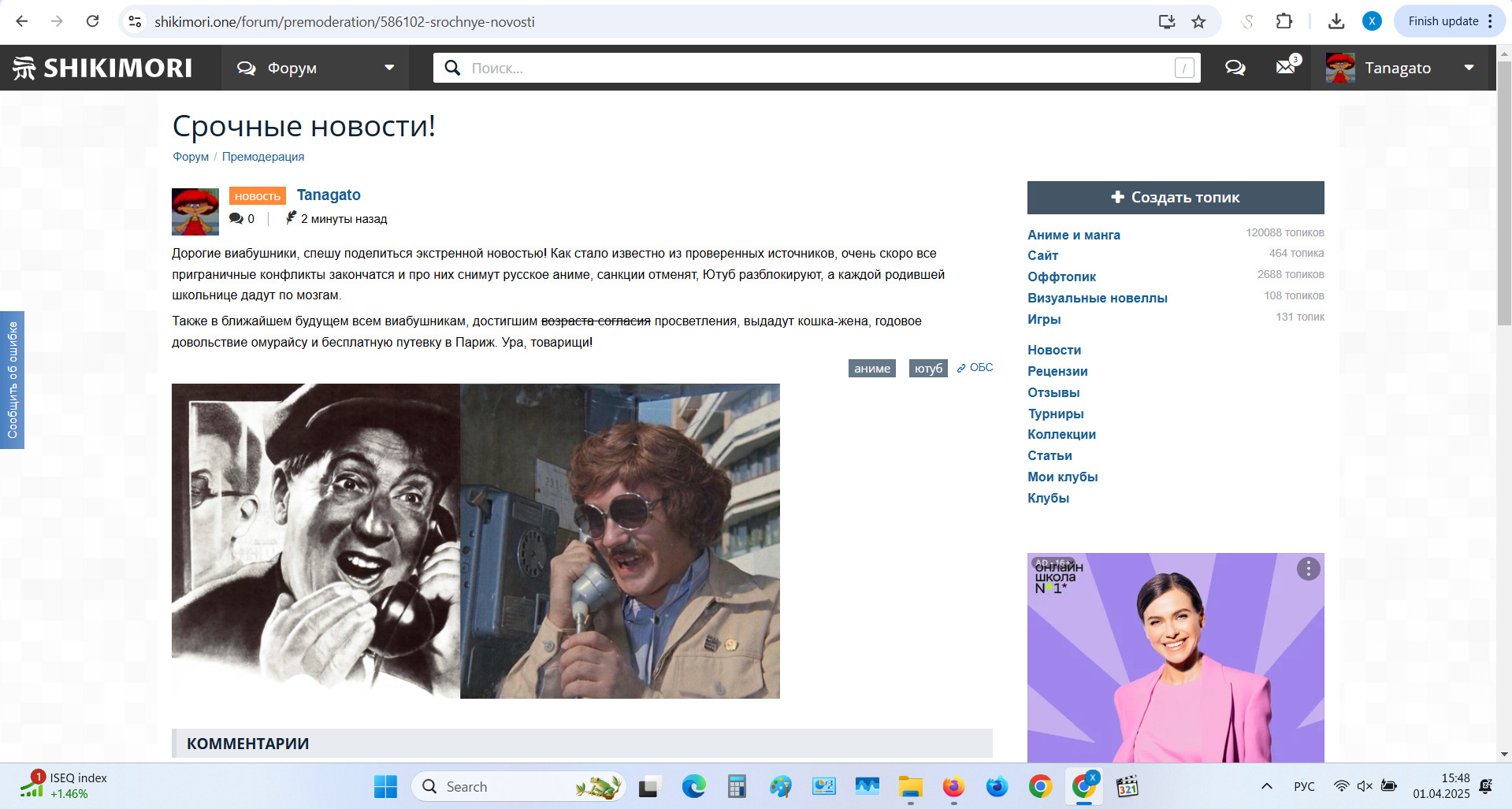The image size is (1512, 809).
Task: Click the аниме tag
Action: (x=871, y=369)
